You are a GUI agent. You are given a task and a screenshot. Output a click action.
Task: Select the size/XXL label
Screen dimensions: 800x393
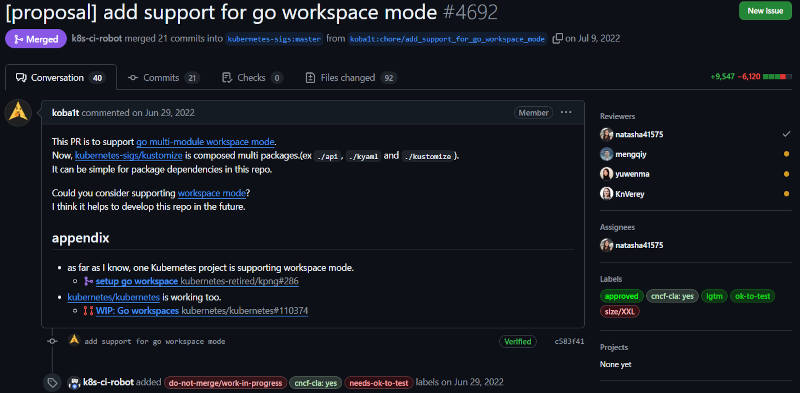pyautogui.click(x=619, y=311)
